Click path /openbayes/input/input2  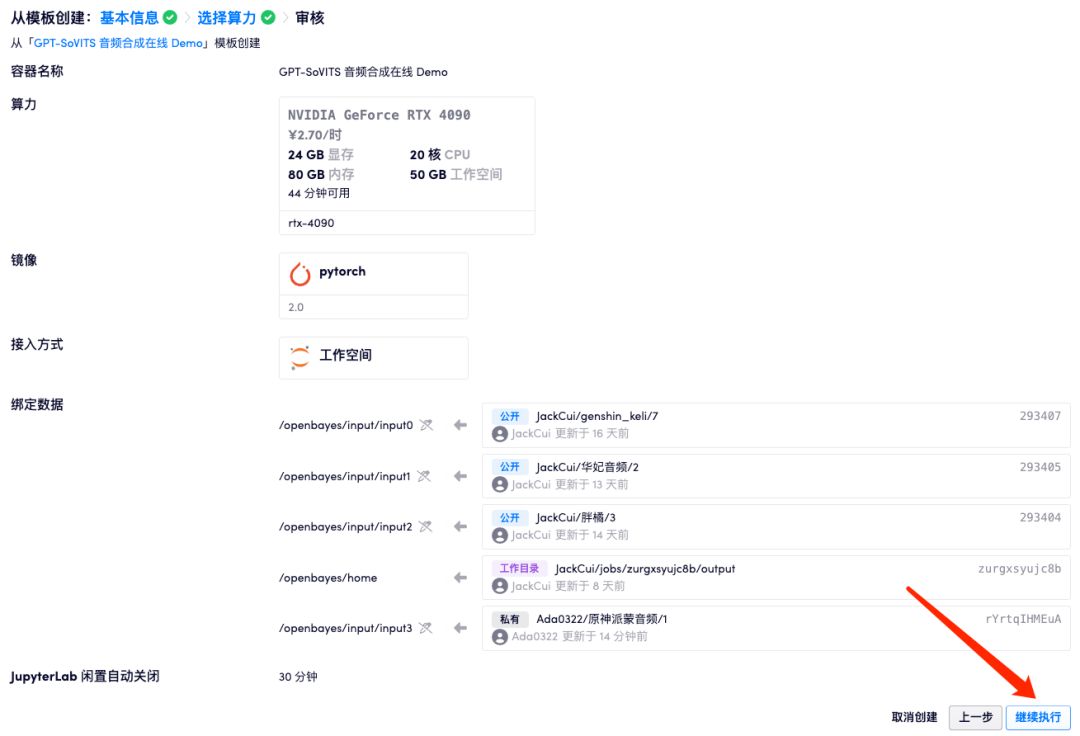tap(345, 527)
